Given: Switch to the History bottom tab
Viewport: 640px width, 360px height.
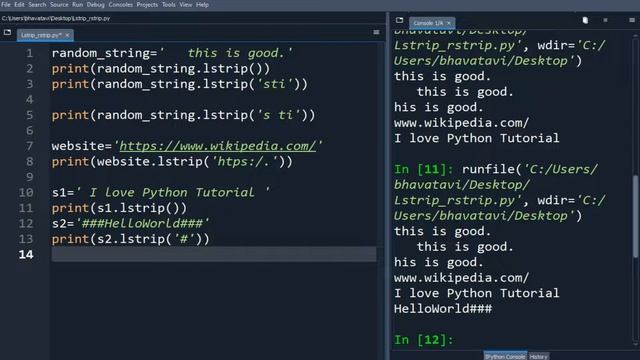Looking at the screenshot, I should [538, 356].
